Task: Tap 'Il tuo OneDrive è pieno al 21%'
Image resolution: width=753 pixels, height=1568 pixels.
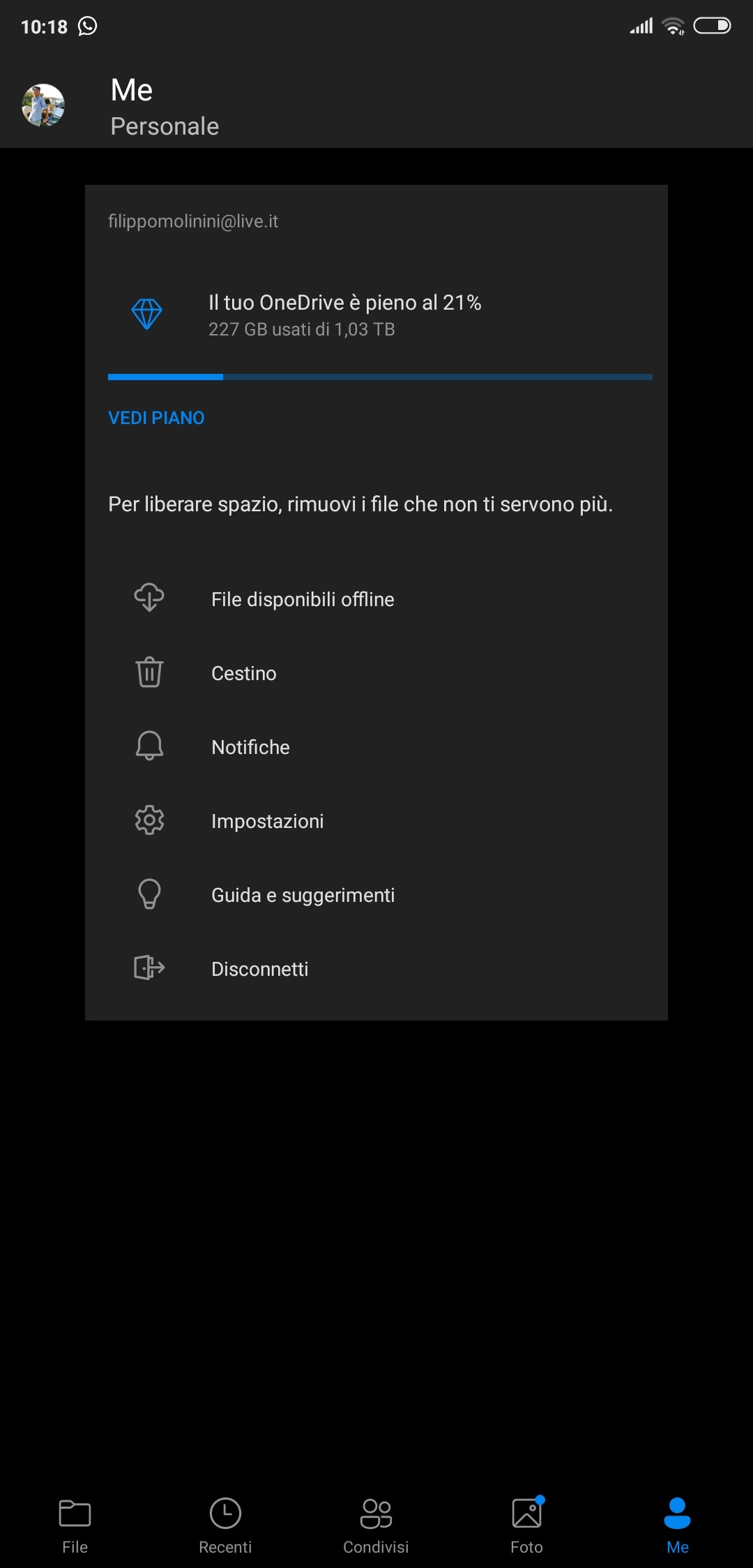Action: pos(345,303)
